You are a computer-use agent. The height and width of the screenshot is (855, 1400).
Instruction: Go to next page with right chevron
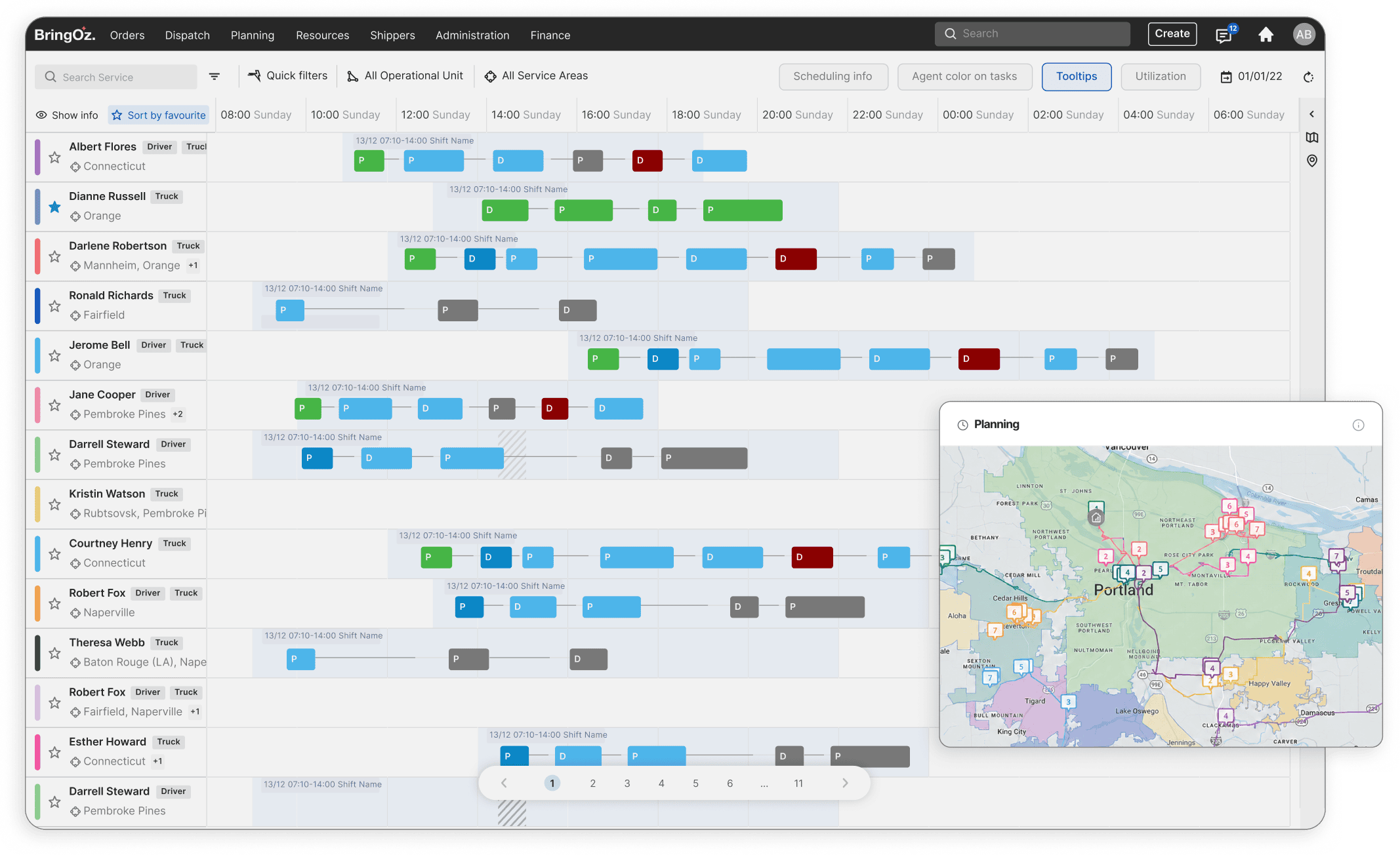click(x=845, y=784)
